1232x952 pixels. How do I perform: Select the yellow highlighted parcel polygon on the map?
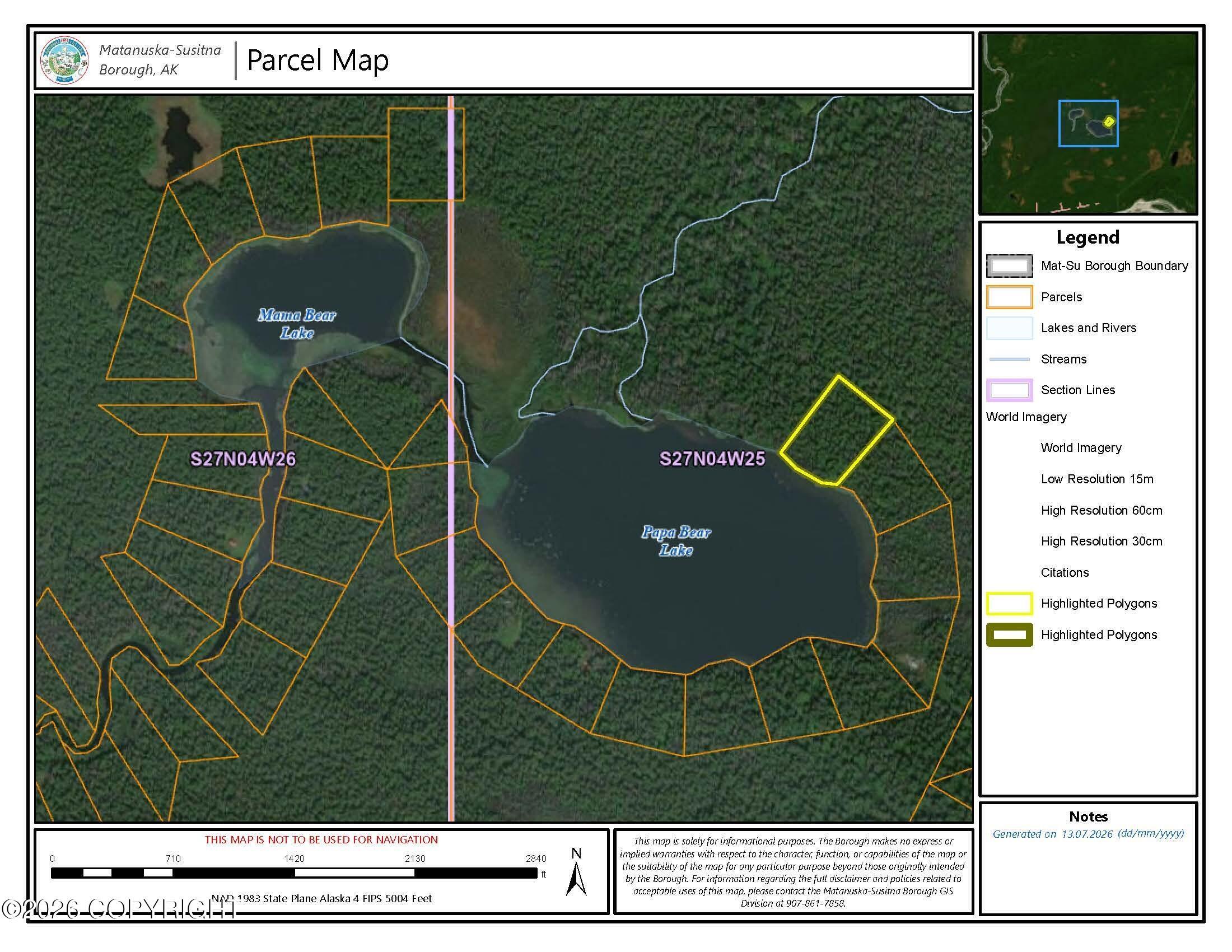[x=837, y=430]
